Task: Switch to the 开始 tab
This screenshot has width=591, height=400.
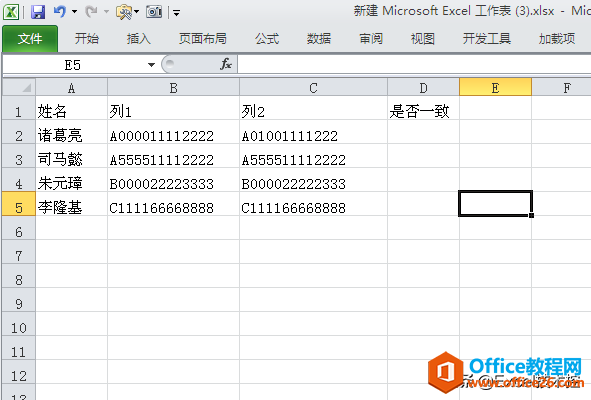Action: tap(87, 38)
